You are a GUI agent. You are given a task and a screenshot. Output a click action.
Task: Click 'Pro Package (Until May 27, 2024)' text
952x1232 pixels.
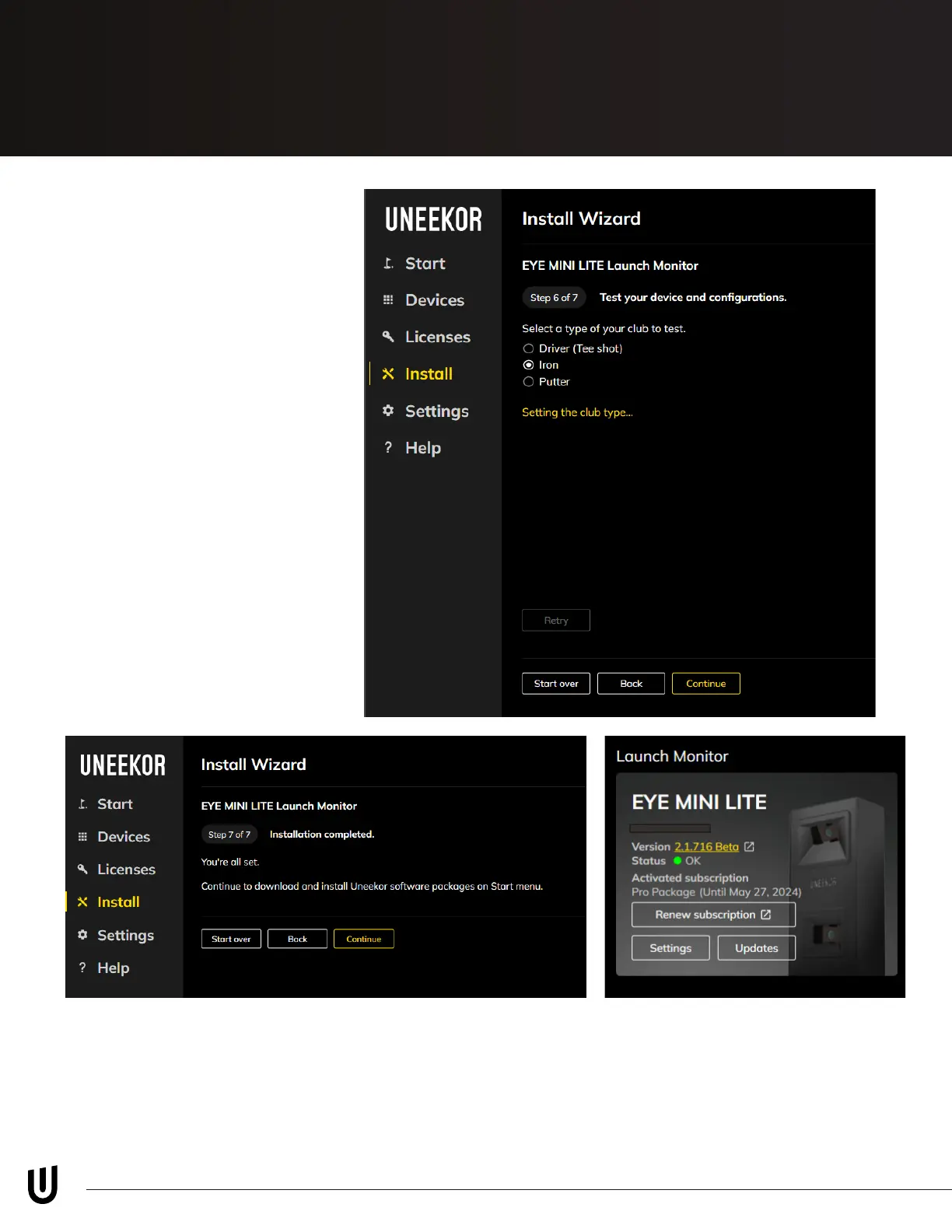[716, 892]
